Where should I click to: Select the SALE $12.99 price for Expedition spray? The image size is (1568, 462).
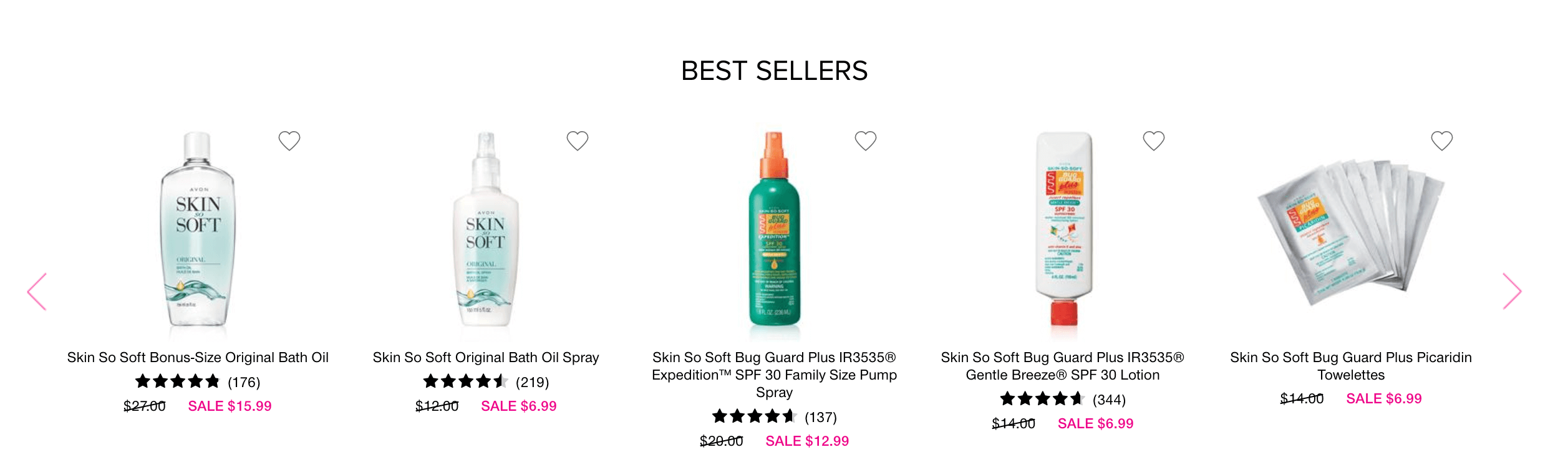[807, 441]
